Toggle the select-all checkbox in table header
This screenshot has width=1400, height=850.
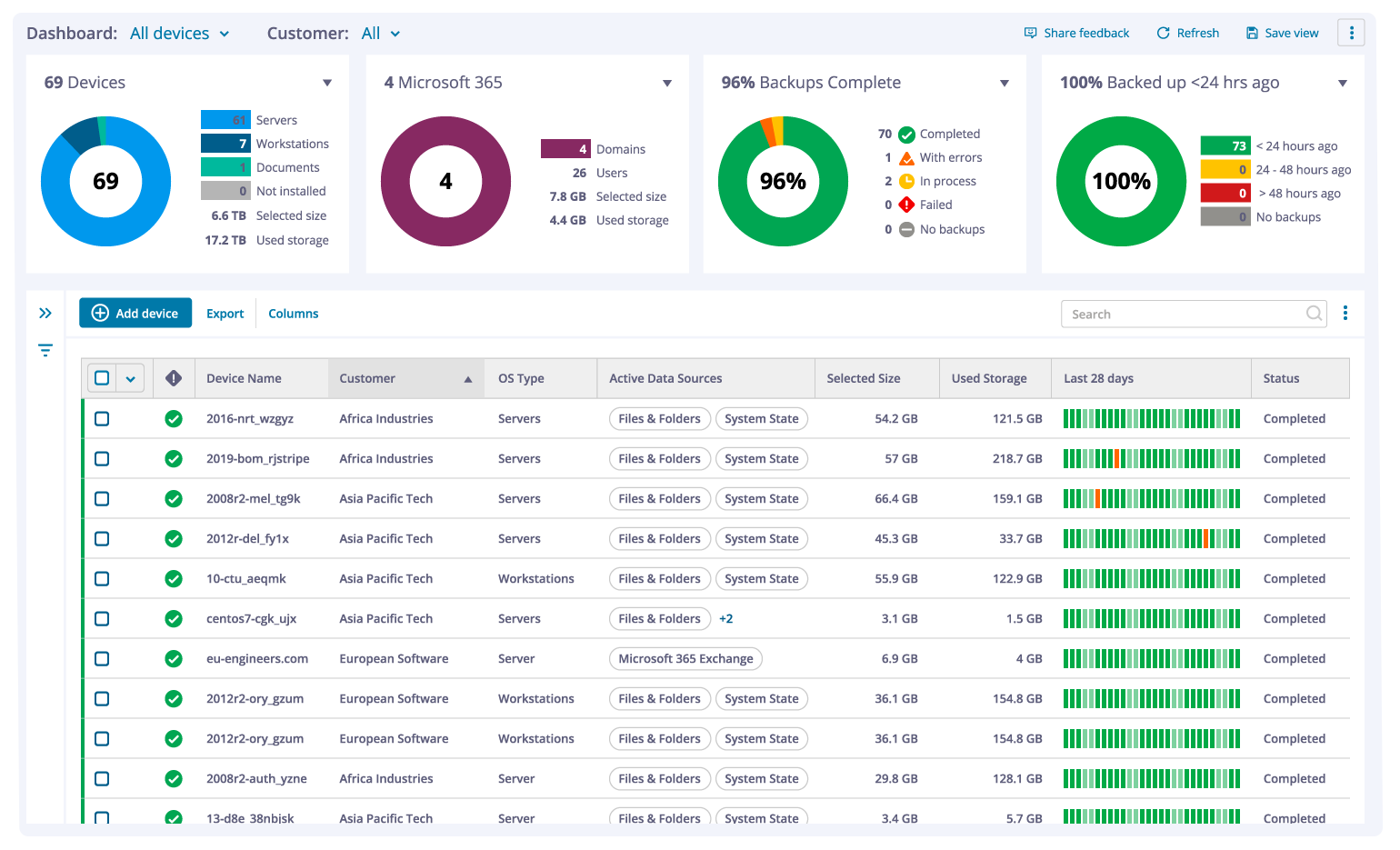102,378
